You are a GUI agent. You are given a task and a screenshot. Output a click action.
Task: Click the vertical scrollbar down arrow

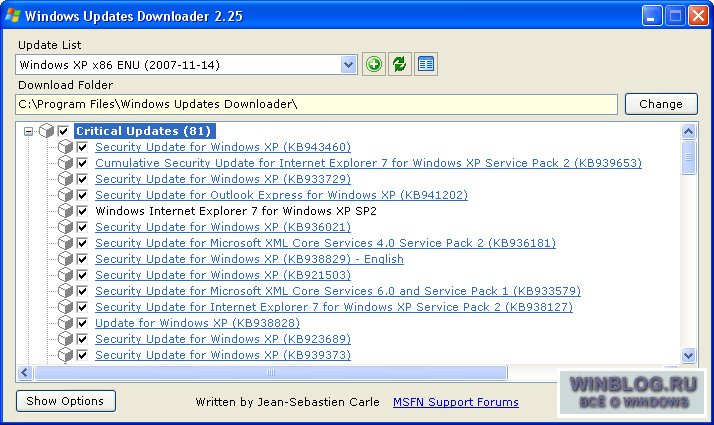coord(688,355)
